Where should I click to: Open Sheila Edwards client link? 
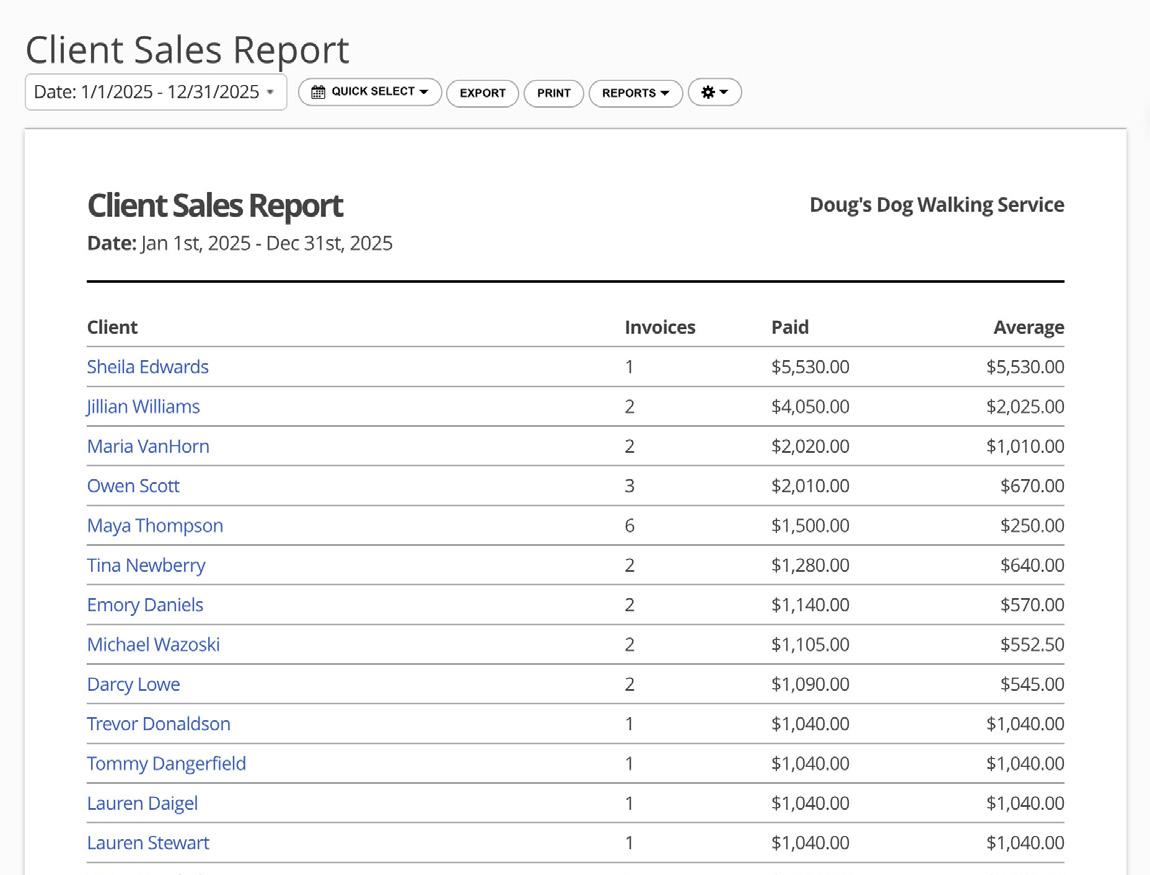(x=148, y=367)
